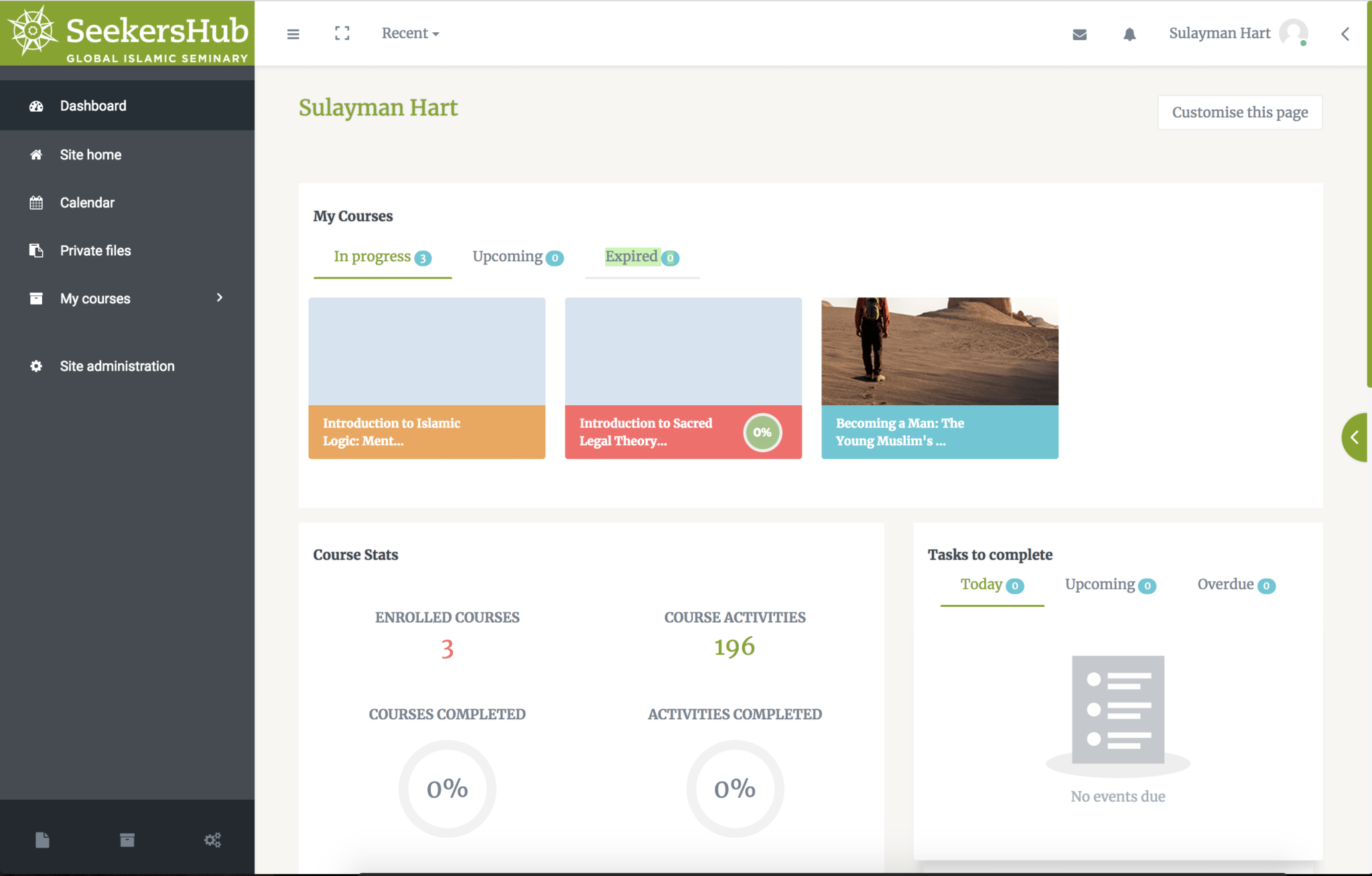This screenshot has width=1372, height=876.
Task: Click the ENROLLED COURSES label
Action: 448,617
